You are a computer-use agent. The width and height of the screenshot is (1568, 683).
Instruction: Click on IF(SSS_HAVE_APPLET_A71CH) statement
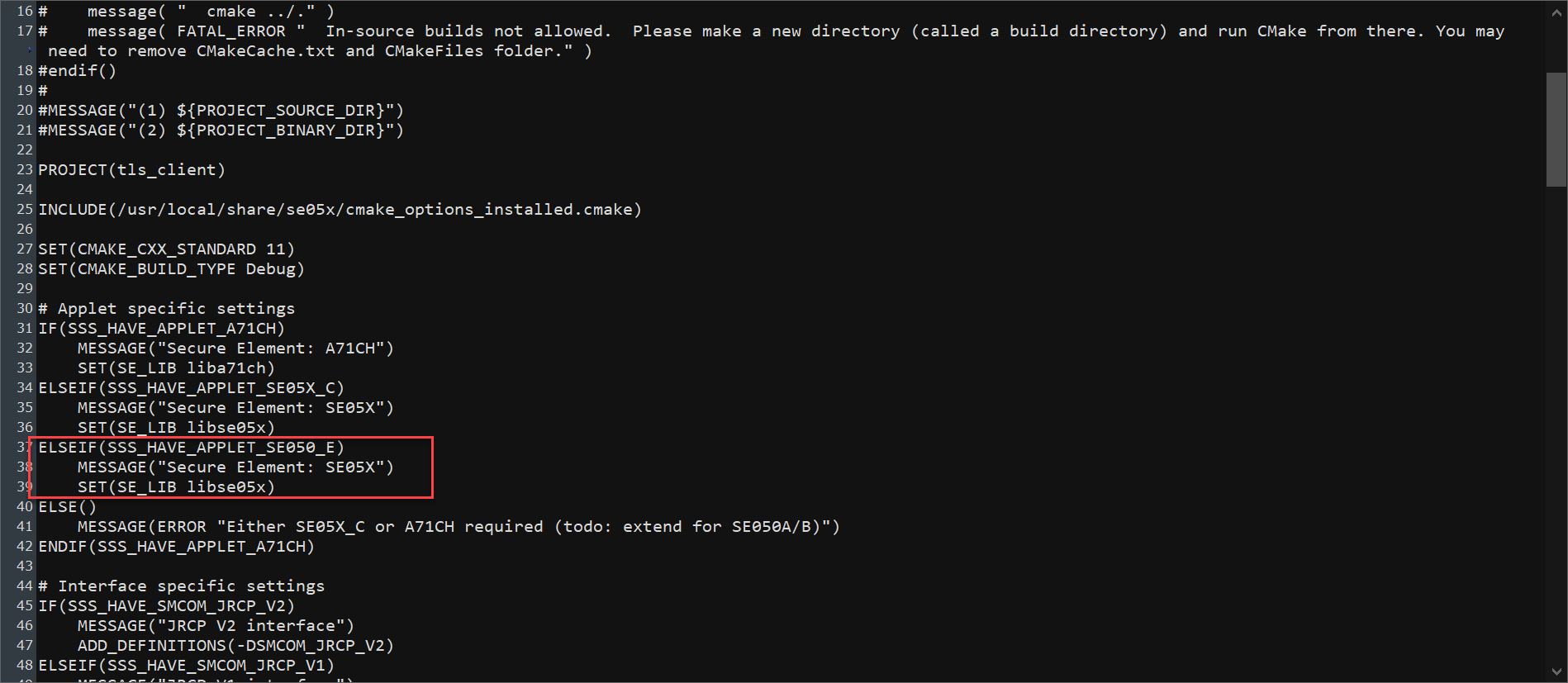click(x=161, y=329)
